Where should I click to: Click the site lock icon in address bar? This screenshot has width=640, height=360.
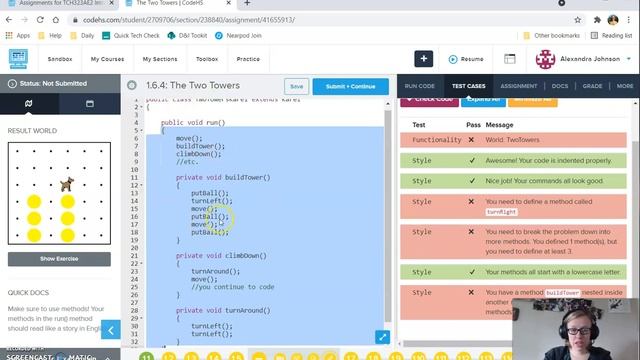[75, 20]
